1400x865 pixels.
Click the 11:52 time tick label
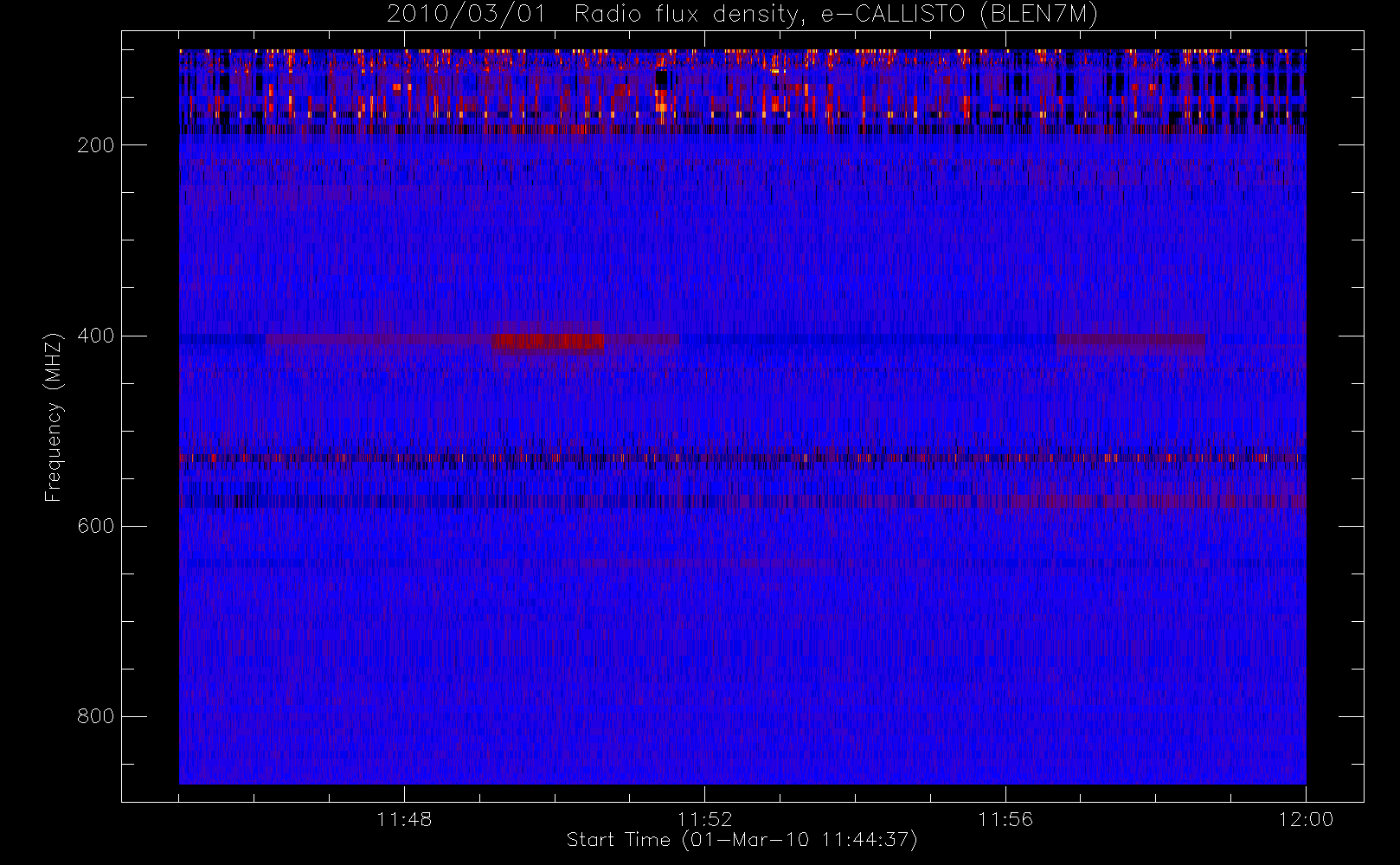coord(704,819)
